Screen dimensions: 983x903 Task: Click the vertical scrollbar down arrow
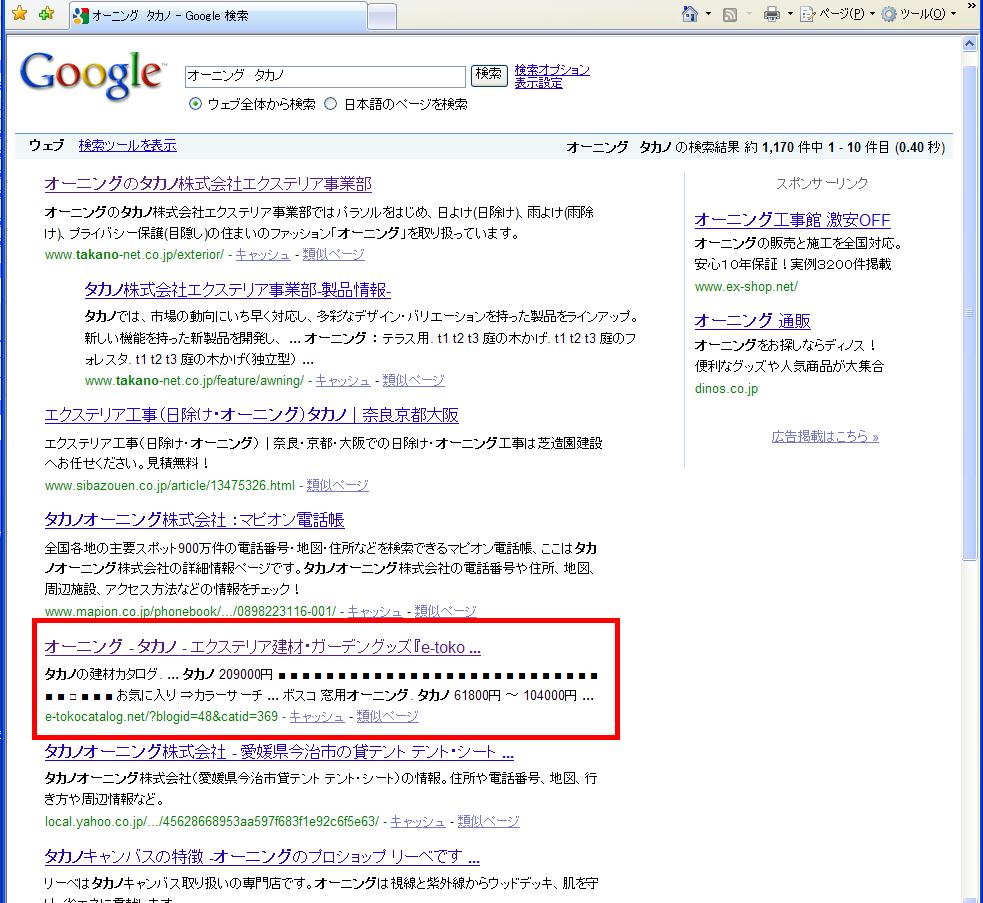point(971,894)
